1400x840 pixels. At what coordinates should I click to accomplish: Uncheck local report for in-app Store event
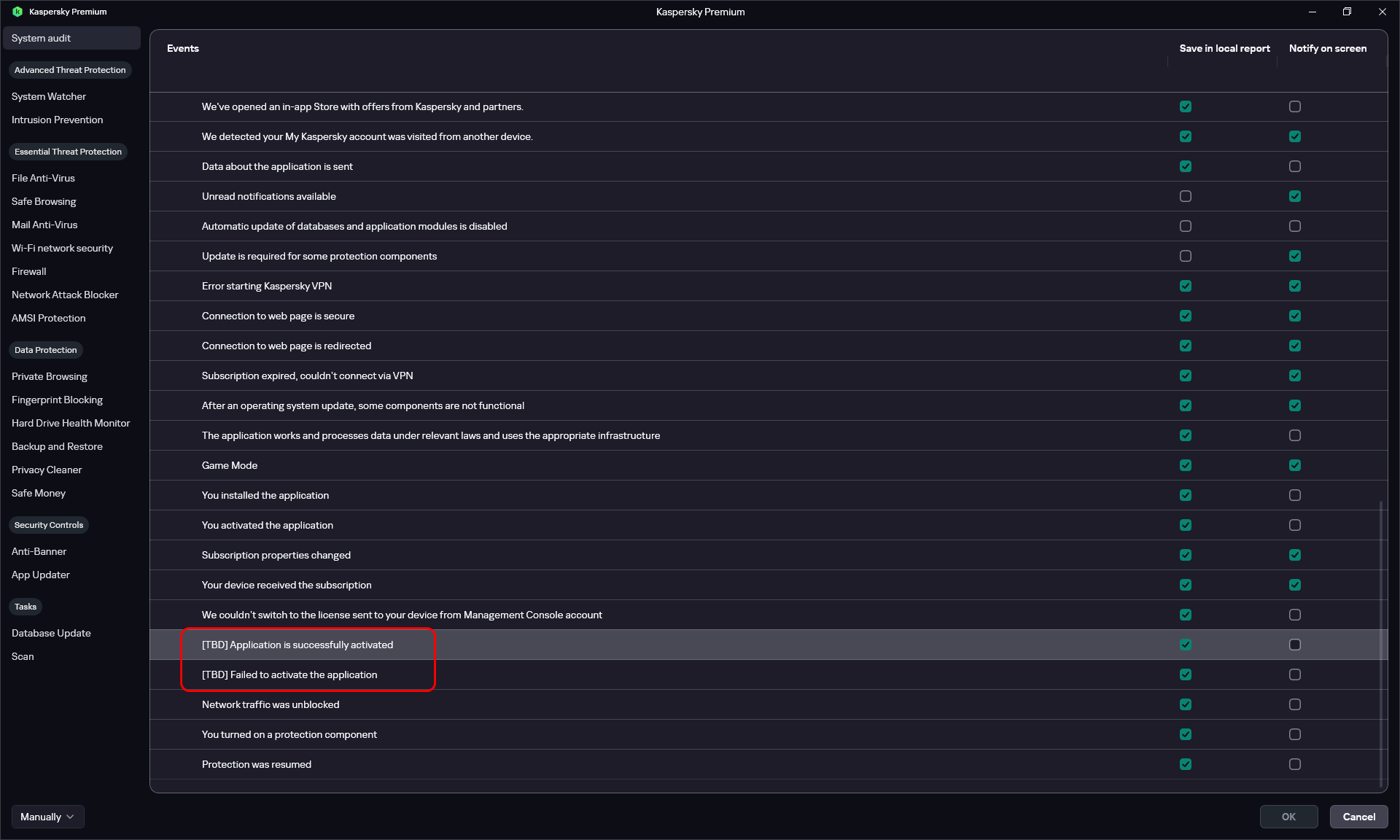[x=1186, y=106]
